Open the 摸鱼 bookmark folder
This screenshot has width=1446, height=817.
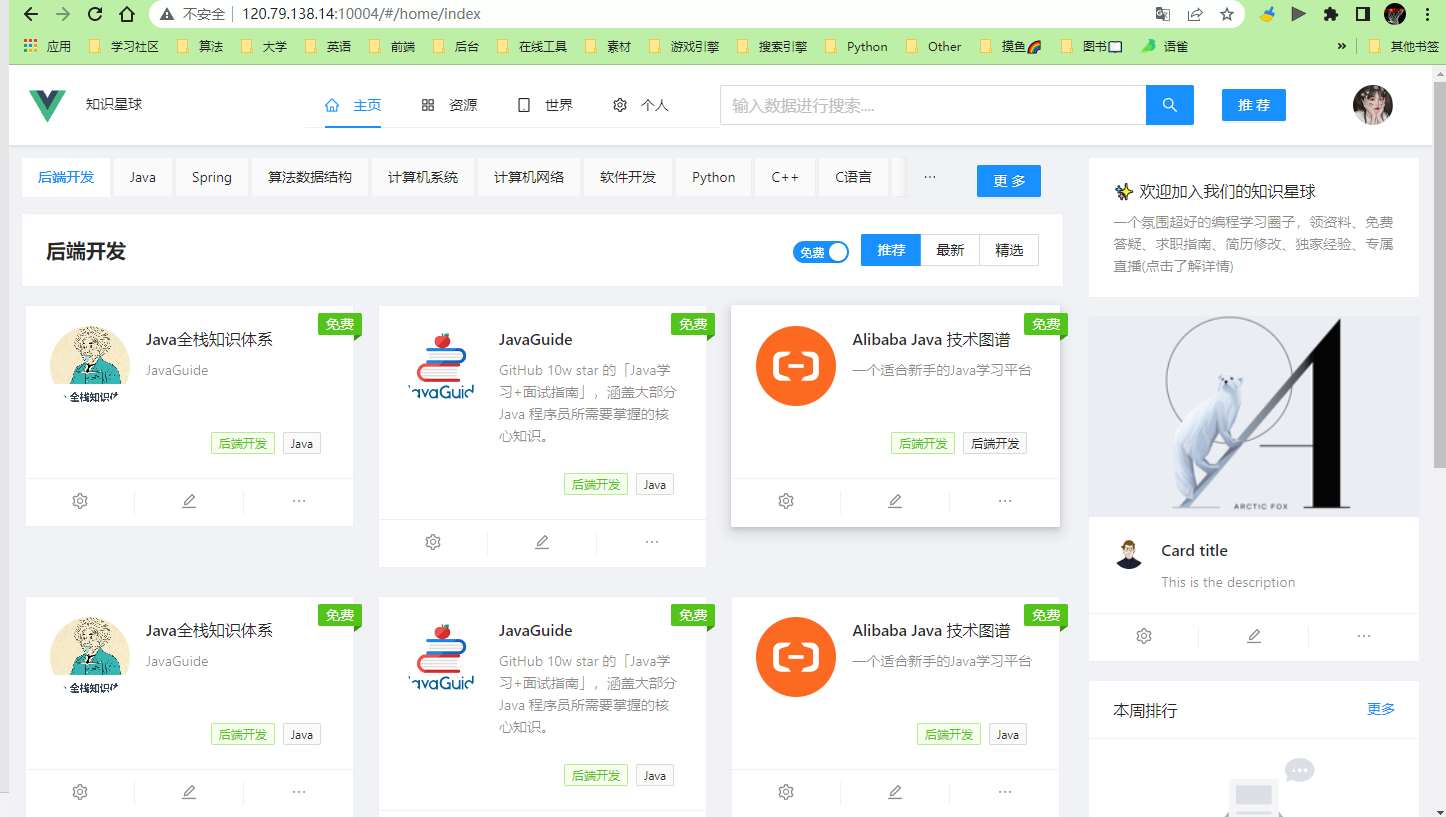click(x=1011, y=46)
